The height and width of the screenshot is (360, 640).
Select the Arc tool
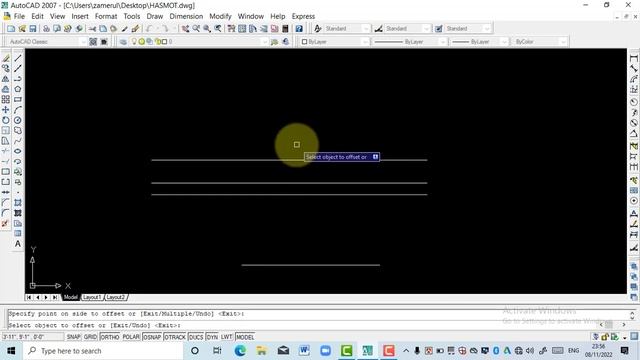click(x=18, y=110)
